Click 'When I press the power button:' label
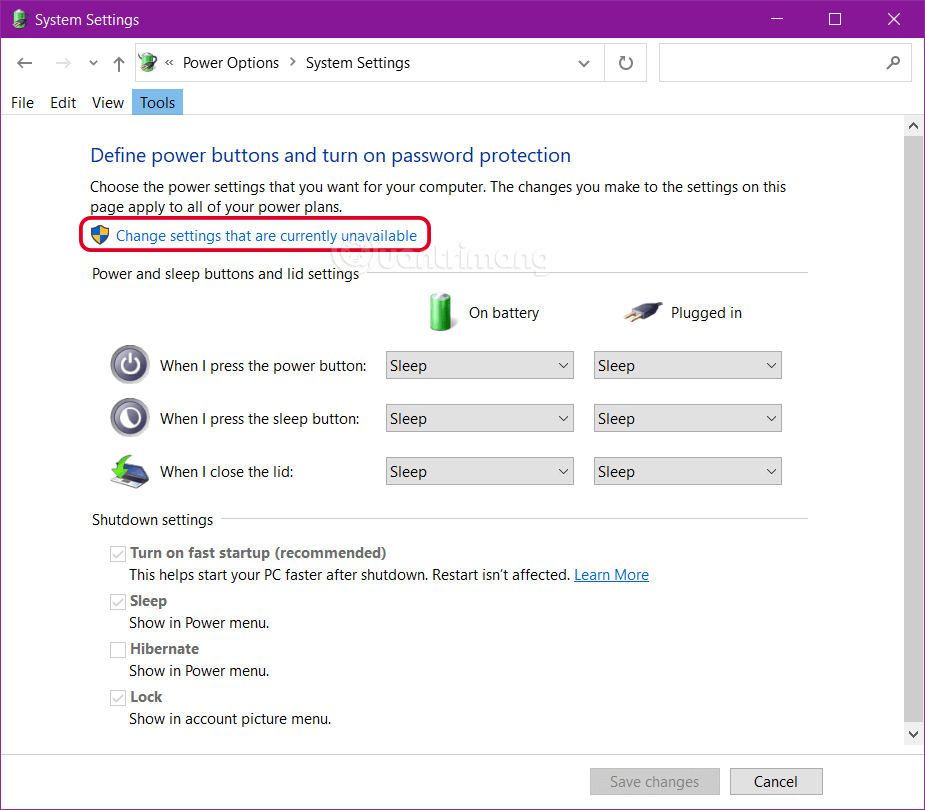Viewport: 925px width, 810px height. point(263,366)
